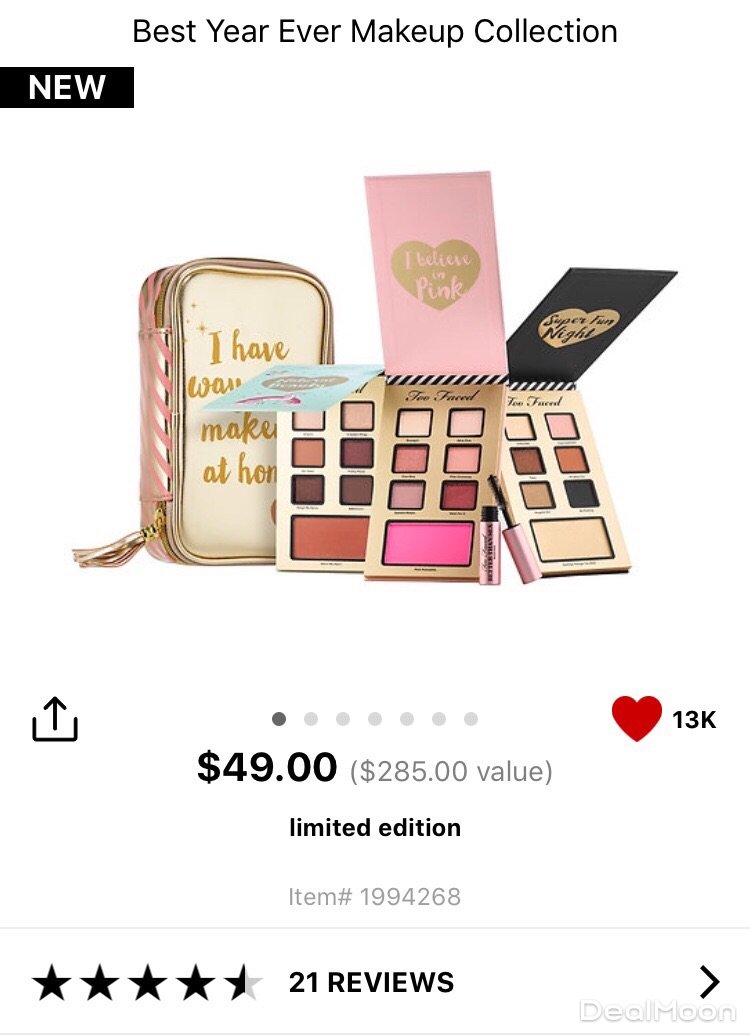Viewport: 750px width, 1035px height.
Task: Tap the hot pink blush pan
Action: [x=430, y=542]
